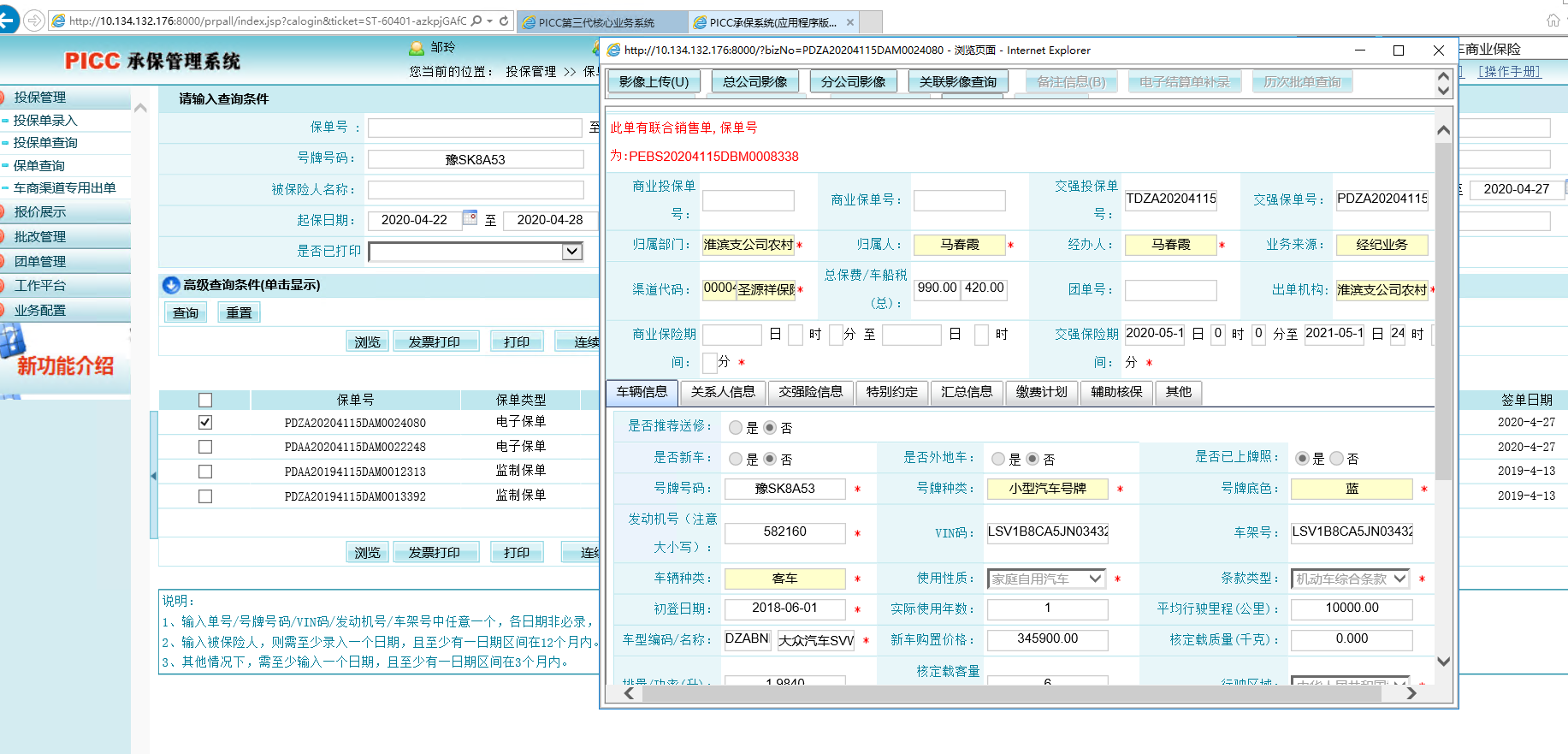Open the 交强险信息 tab

[810, 392]
